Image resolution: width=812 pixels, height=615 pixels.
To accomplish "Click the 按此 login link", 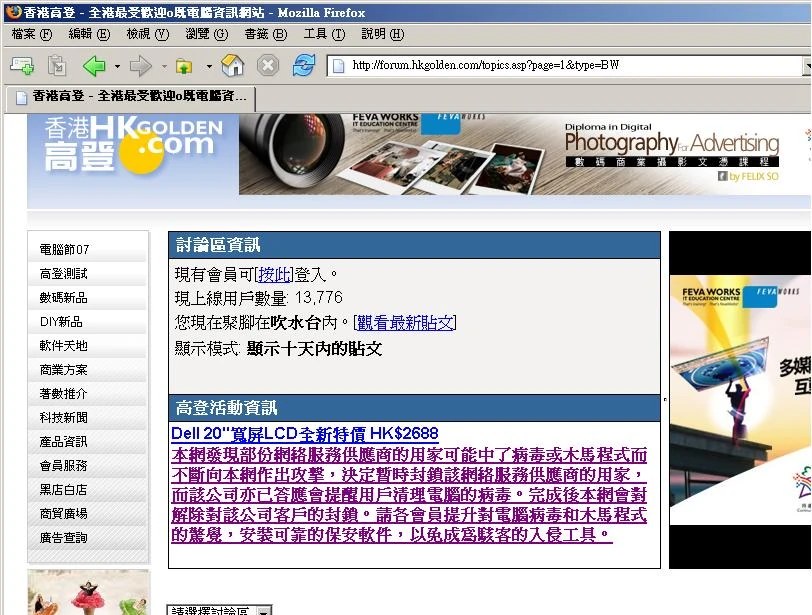I will [274, 274].
